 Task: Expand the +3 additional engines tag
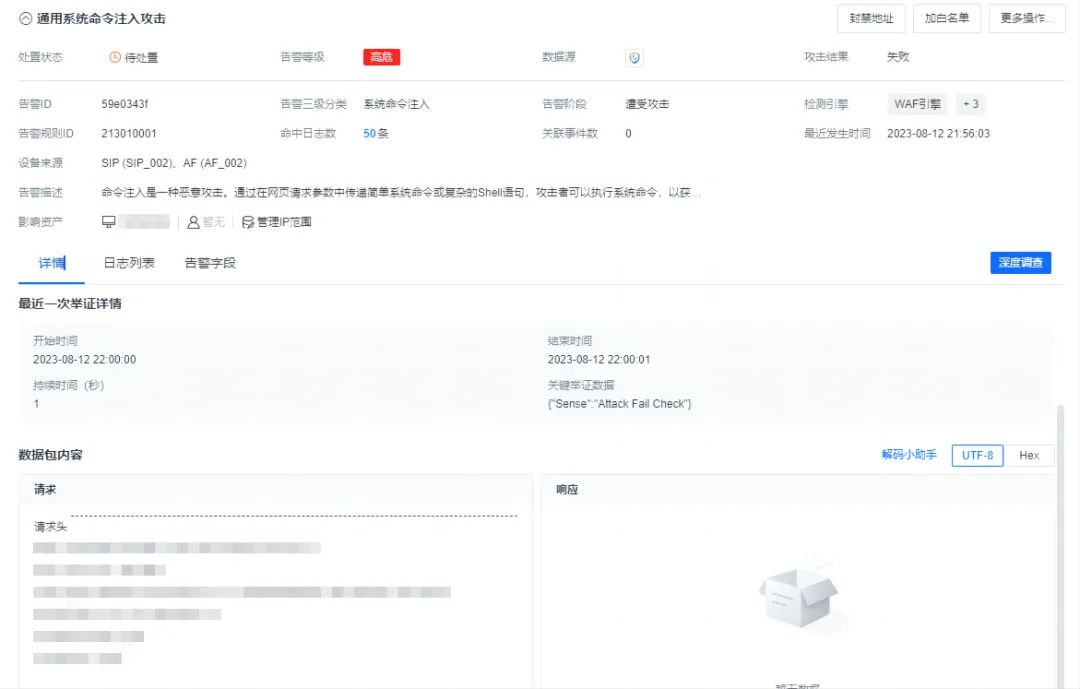point(970,104)
